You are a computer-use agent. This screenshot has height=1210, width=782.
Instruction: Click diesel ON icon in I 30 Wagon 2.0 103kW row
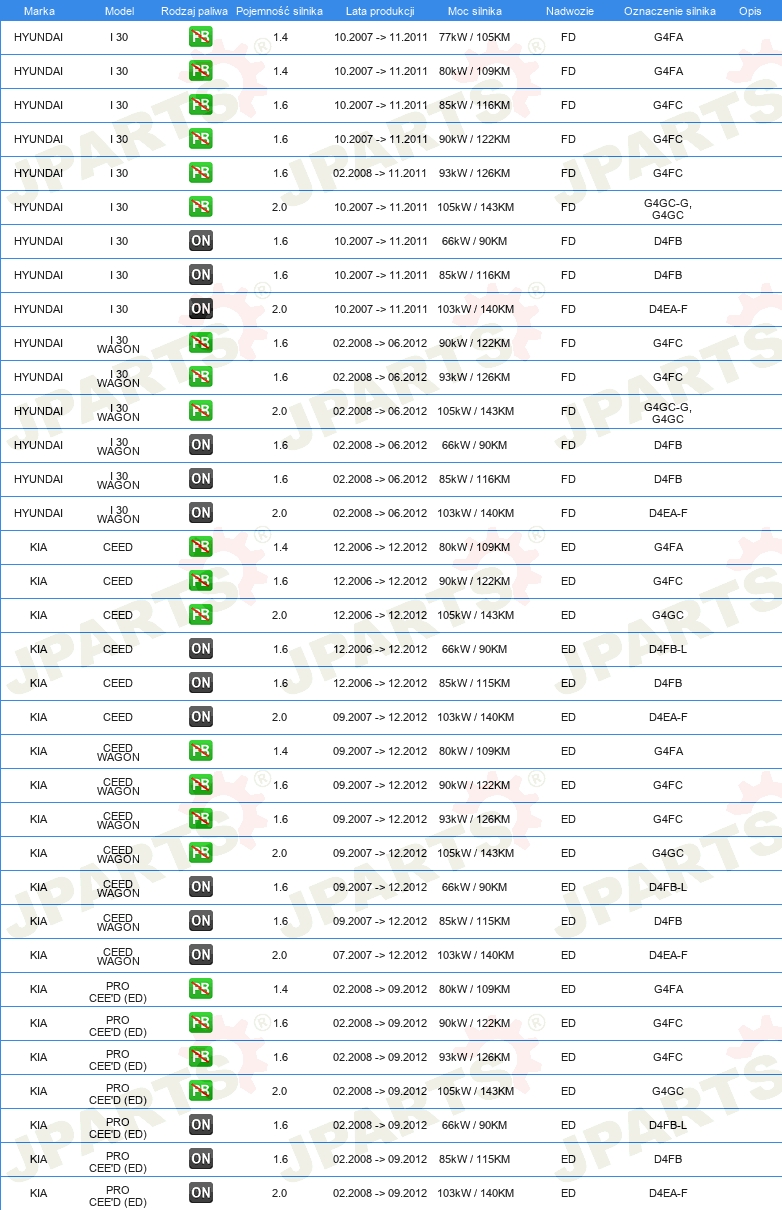click(x=201, y=514)
